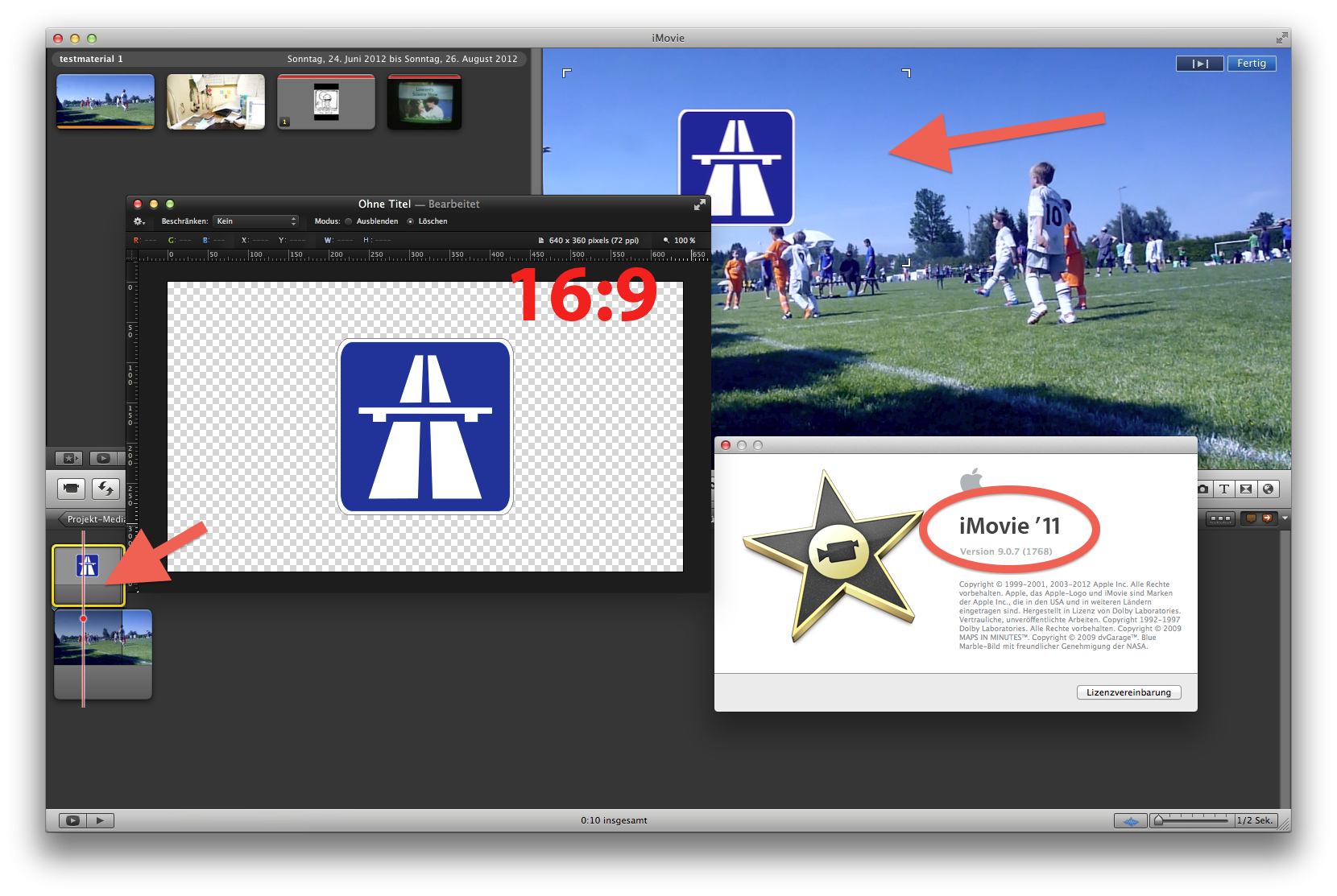
Task: Select Ausblenden mode radio button
Action: pyautogui.click(x=348, y=221)
